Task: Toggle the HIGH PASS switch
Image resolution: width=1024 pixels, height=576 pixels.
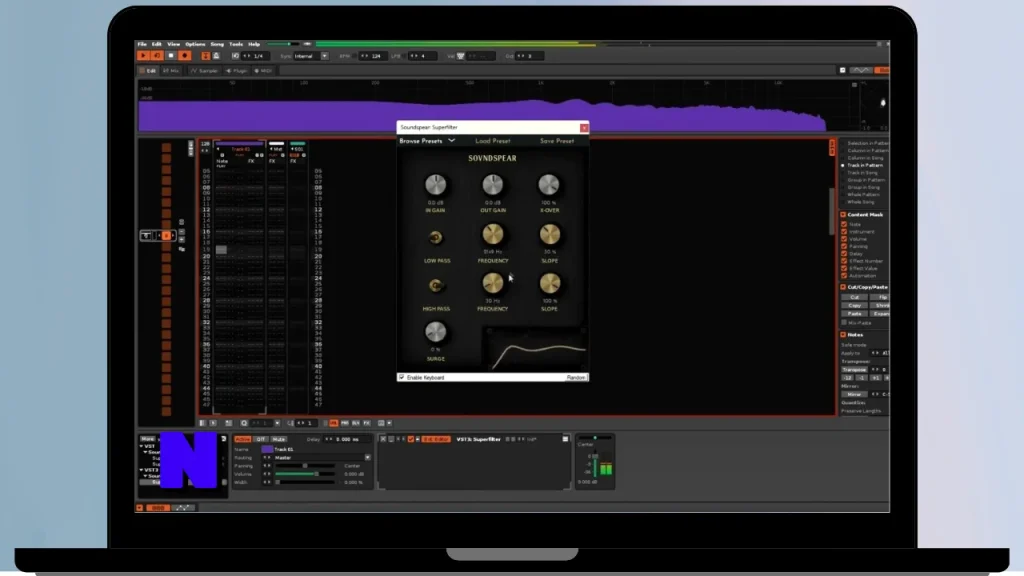Action: click(x=436, y=285)
